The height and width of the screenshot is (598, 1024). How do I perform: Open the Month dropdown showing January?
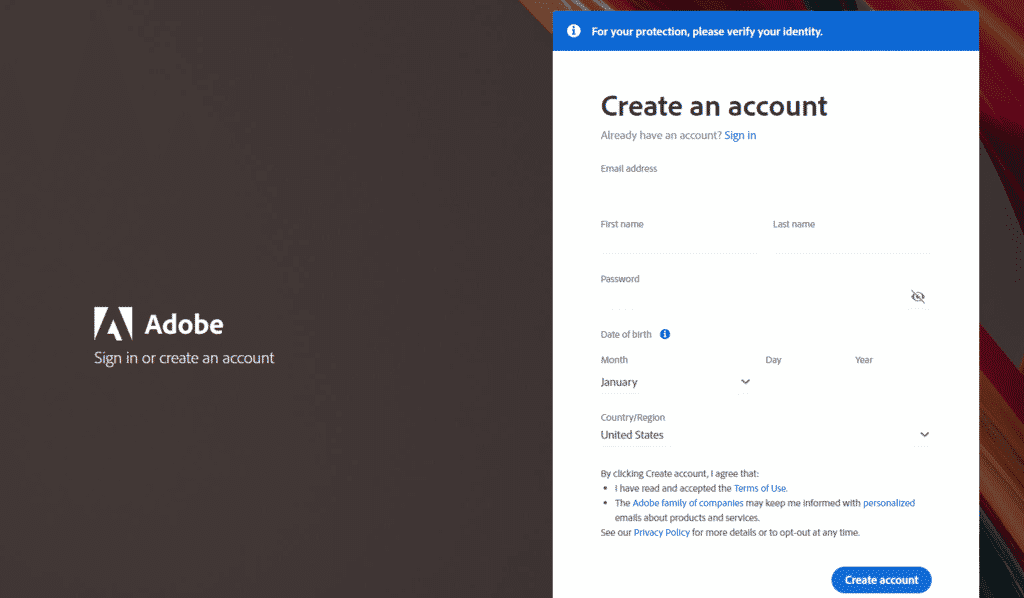[675, 382]
